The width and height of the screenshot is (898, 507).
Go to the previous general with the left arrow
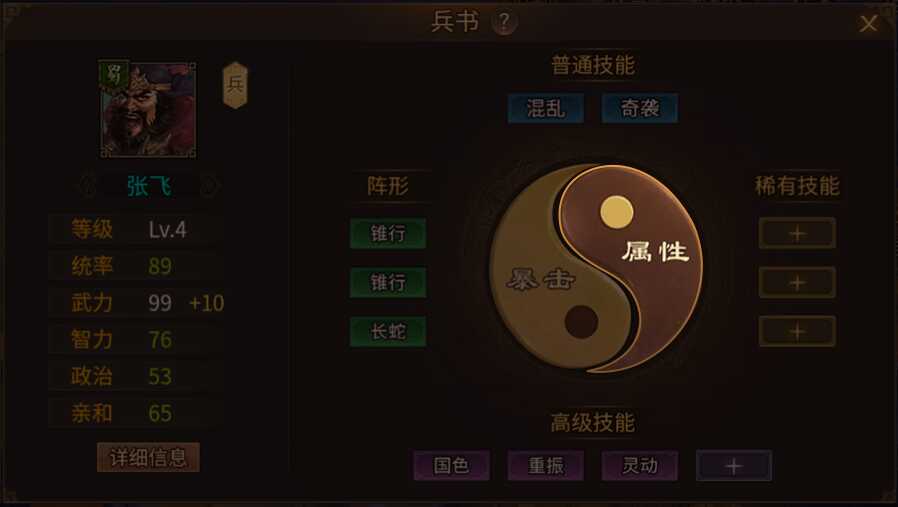pyautogui.click(x=88, y=186)
